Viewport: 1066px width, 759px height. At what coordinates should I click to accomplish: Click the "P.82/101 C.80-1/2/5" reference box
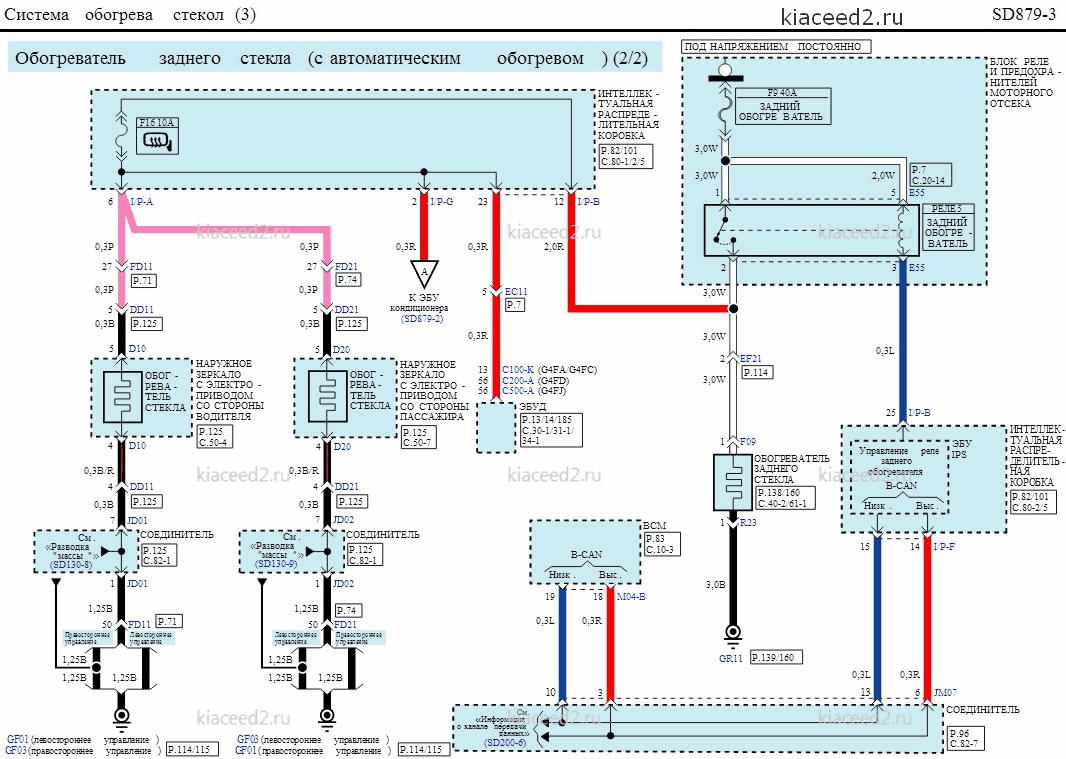625,156
